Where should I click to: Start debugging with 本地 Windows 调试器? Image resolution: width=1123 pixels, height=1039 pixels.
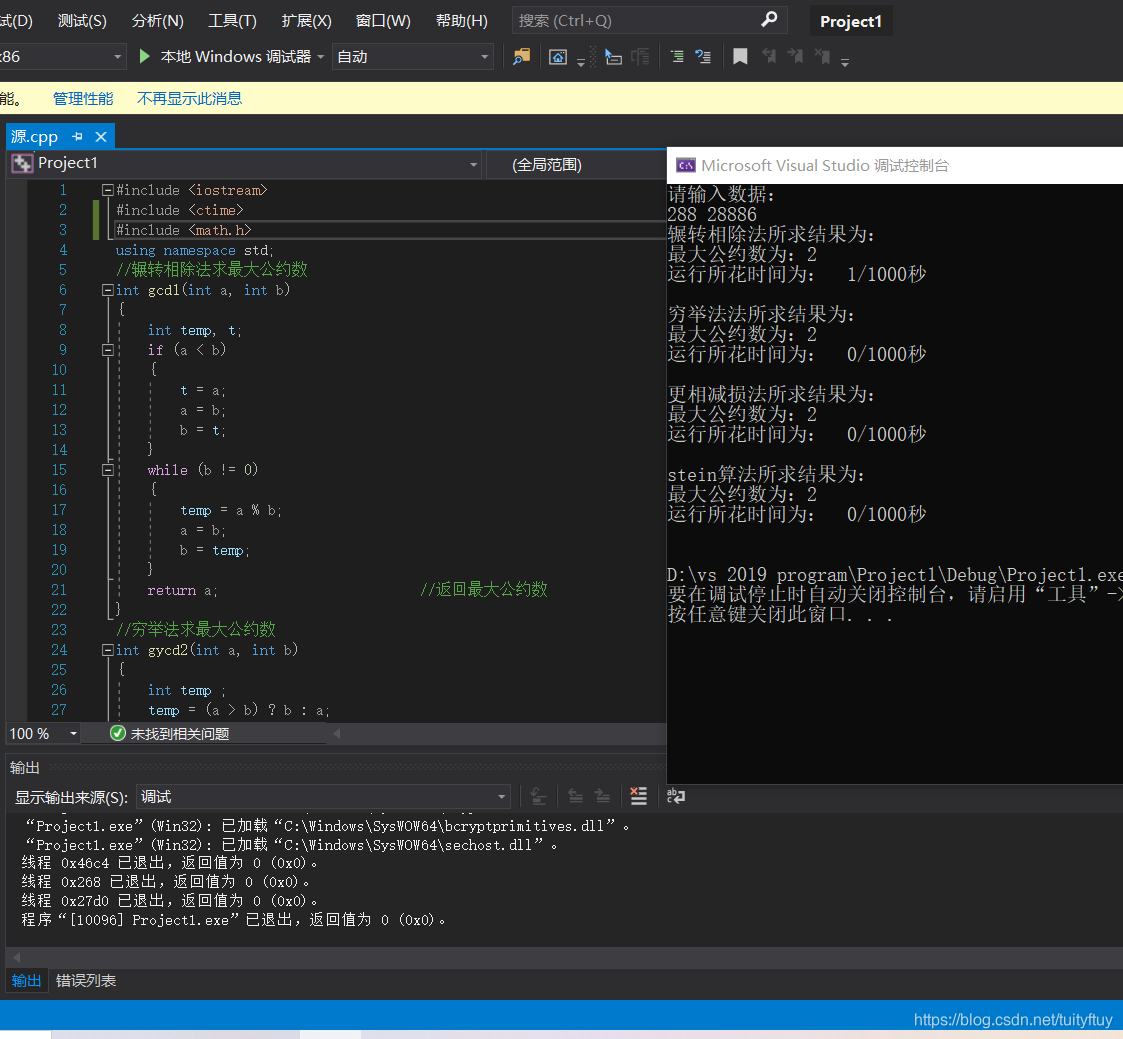point(232,56)
